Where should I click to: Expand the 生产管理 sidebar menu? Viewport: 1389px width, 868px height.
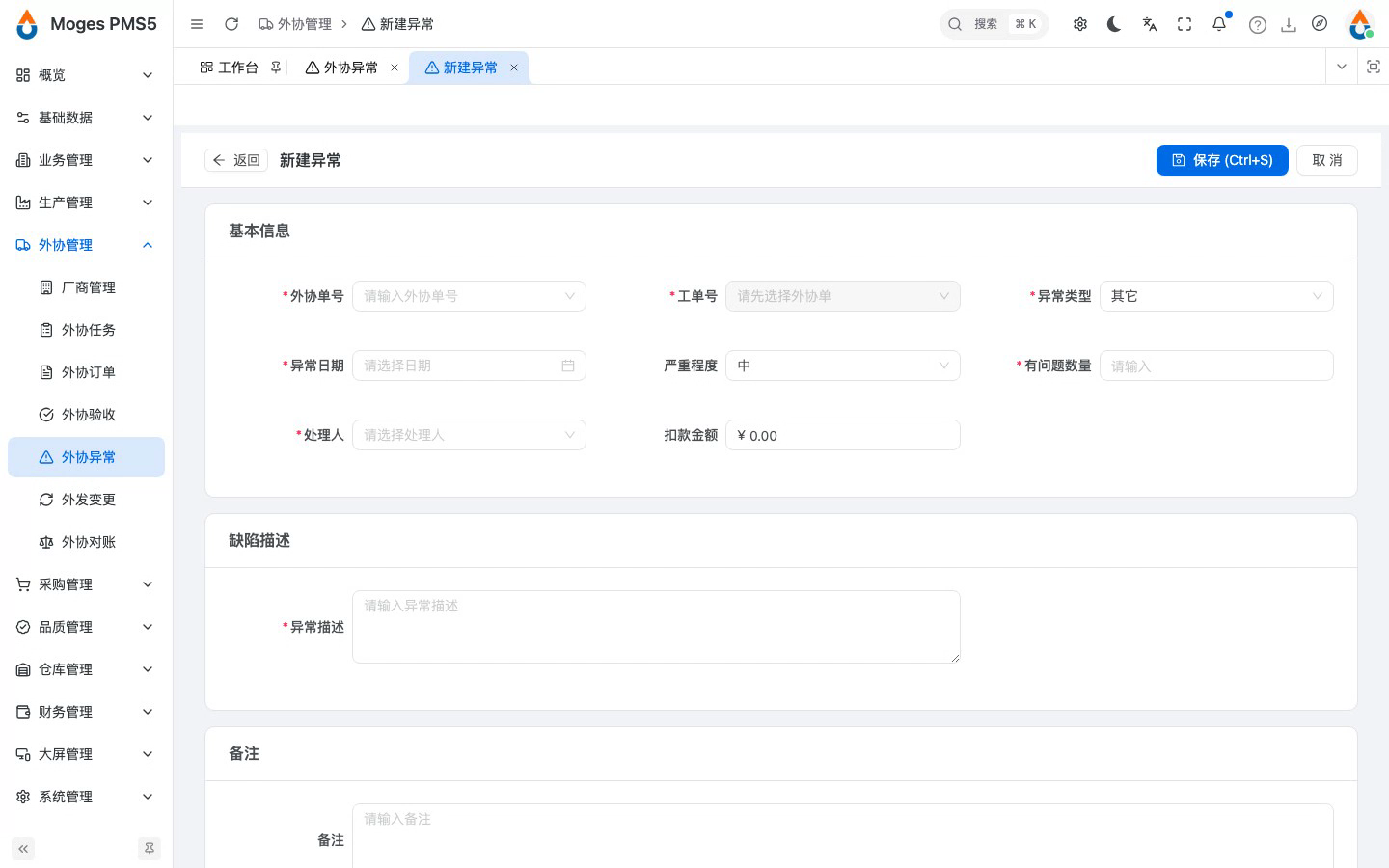coord(86,203)
